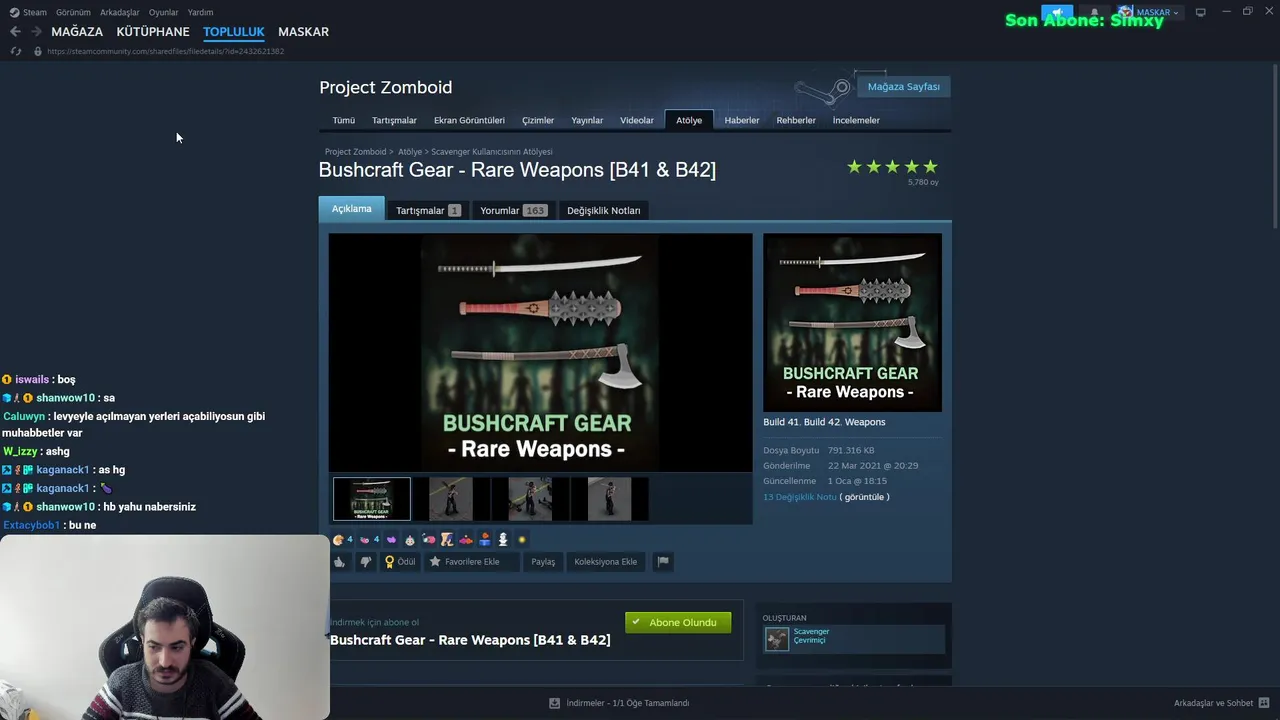Select the second screenshot thumbnail
The height and width of the screenshot is (720, 1280).
click(451, 499)
